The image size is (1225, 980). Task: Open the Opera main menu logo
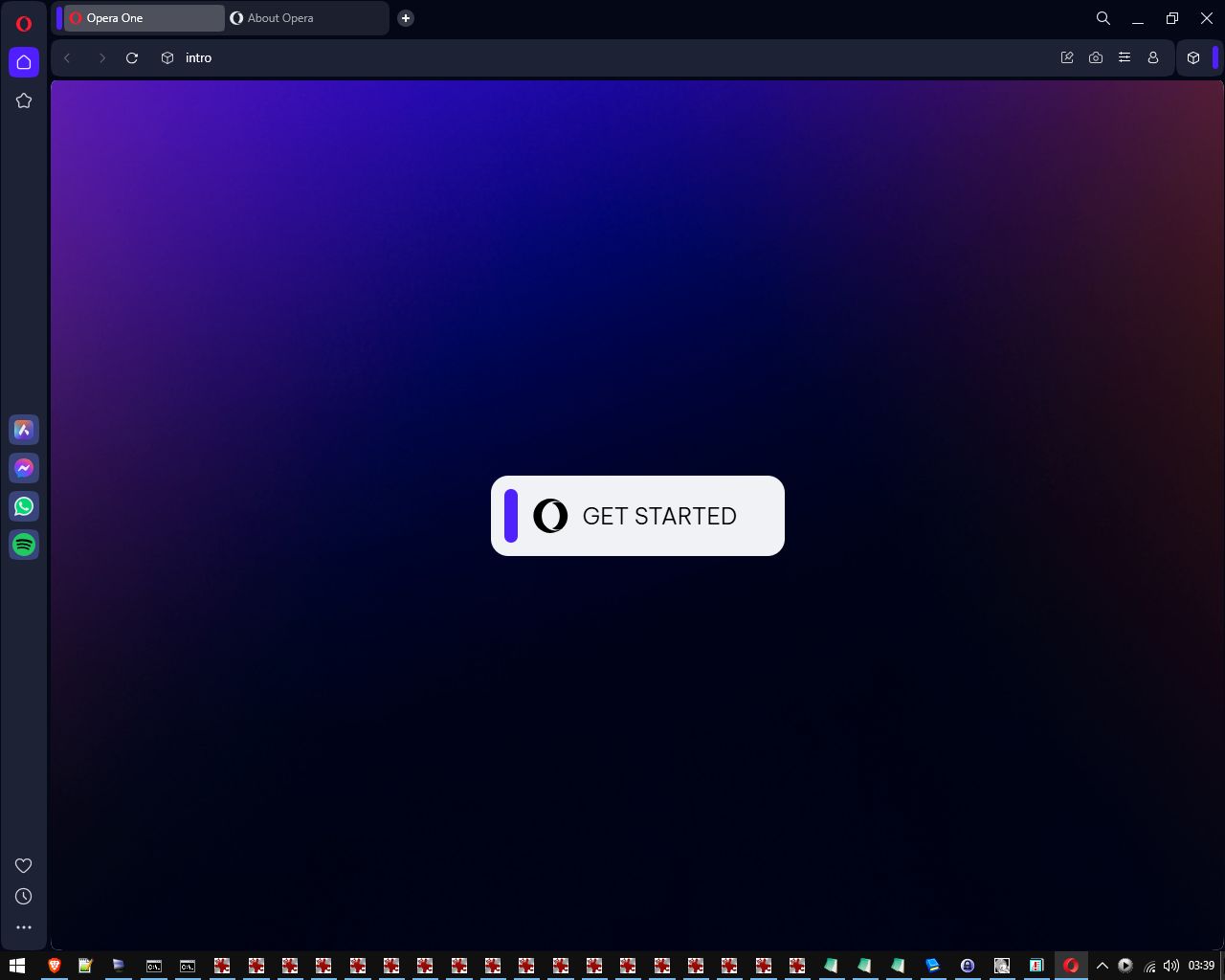pos(24,24)
